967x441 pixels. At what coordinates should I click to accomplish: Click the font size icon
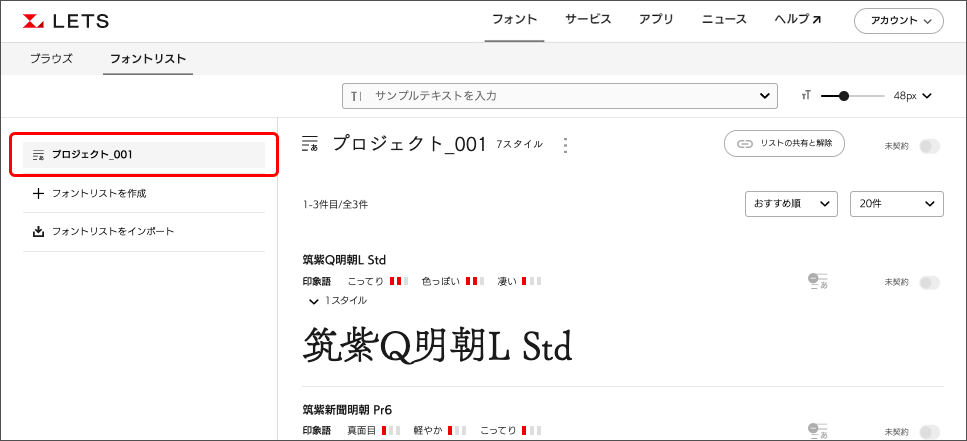(x=806, y=96)
